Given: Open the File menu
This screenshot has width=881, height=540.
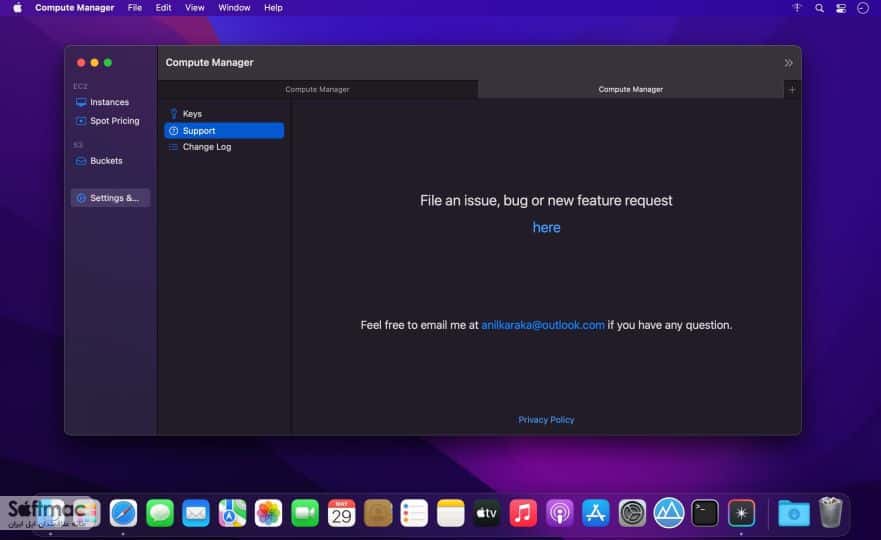Looking at the screenshot, I should pyautogui.click(x=135, y=8).
